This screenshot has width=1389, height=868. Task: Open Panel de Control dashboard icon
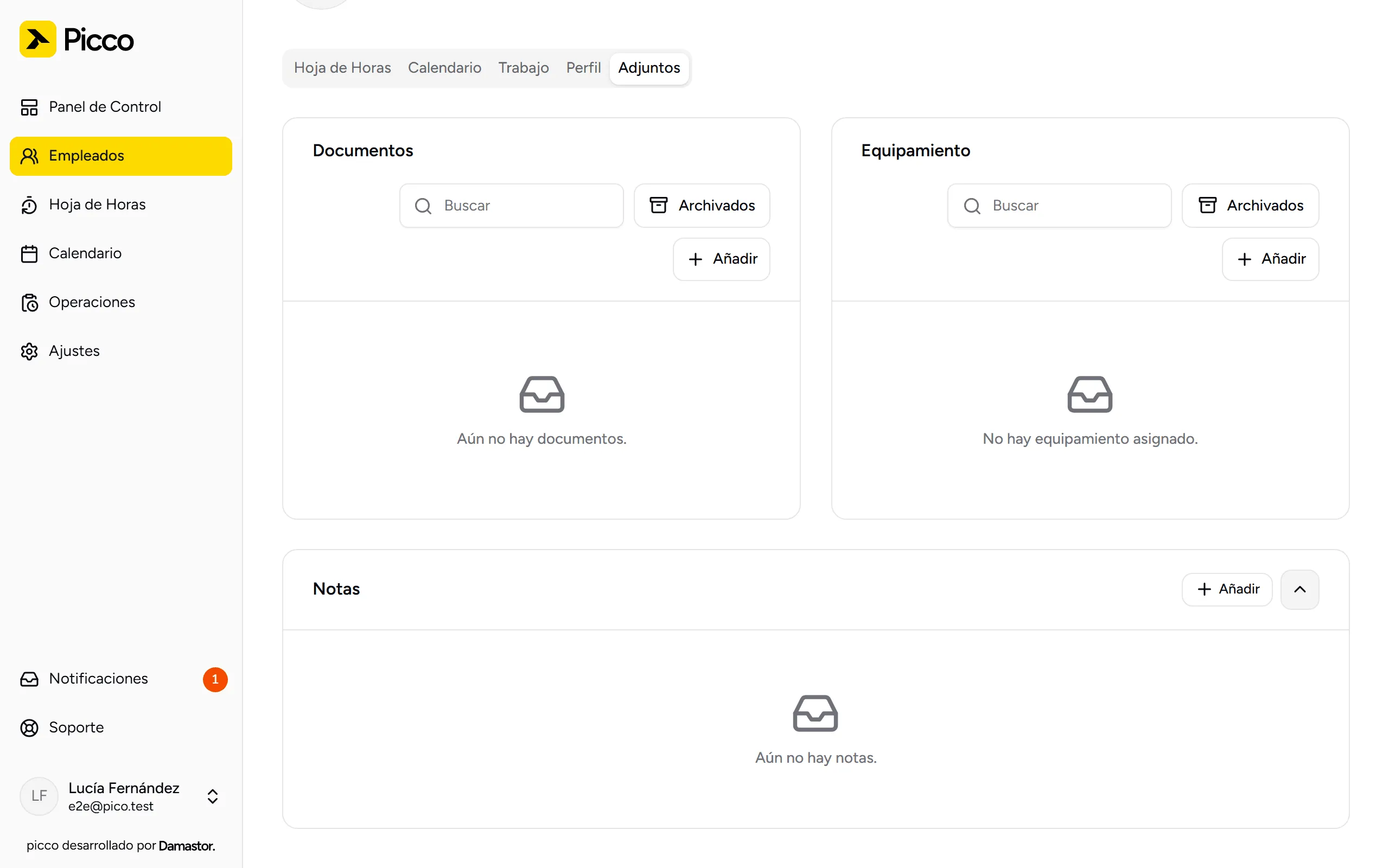29,107
